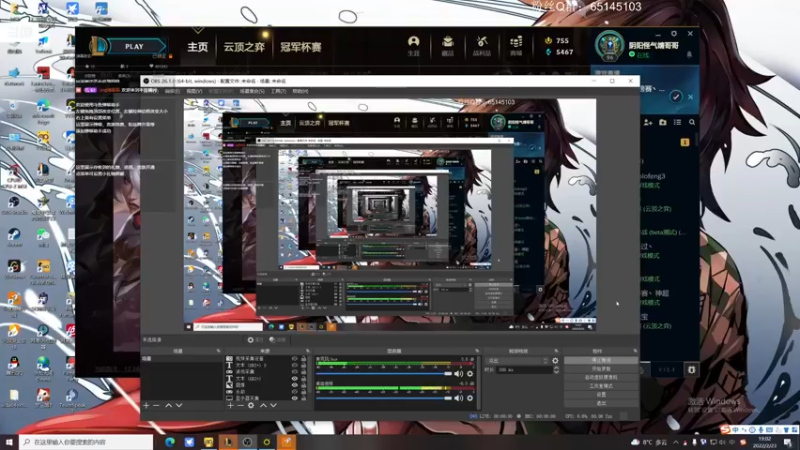Image resolution: width=800 pixels, height=450 pixels.
Task: Click the OBS 退出 button in controls
Action: pos(601,403)
